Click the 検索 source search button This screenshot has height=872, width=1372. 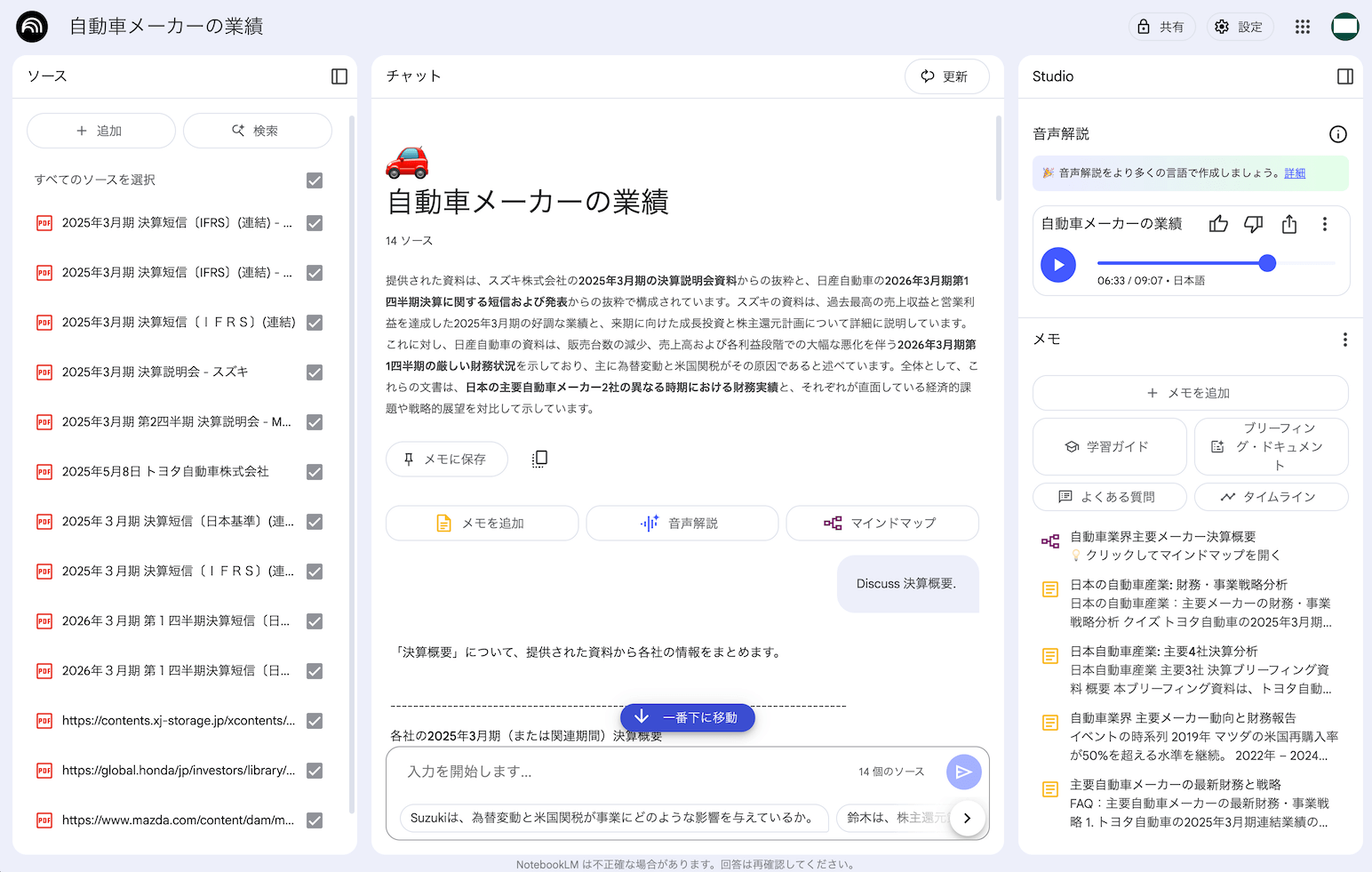(258, 131)
